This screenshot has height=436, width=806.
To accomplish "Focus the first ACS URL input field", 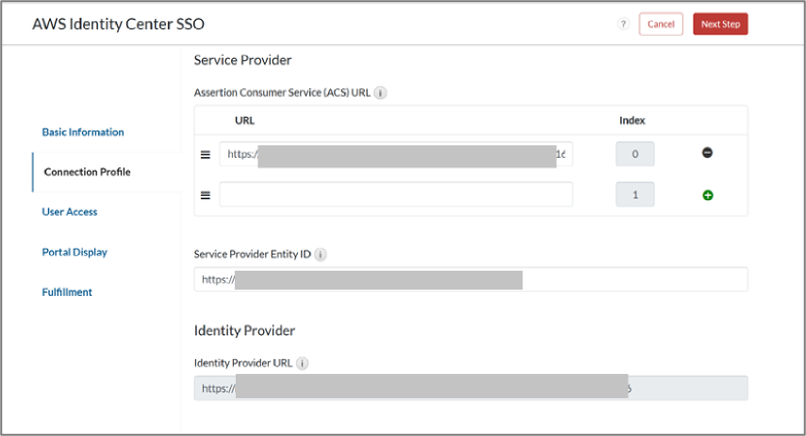I will click(x=396, y=154).
